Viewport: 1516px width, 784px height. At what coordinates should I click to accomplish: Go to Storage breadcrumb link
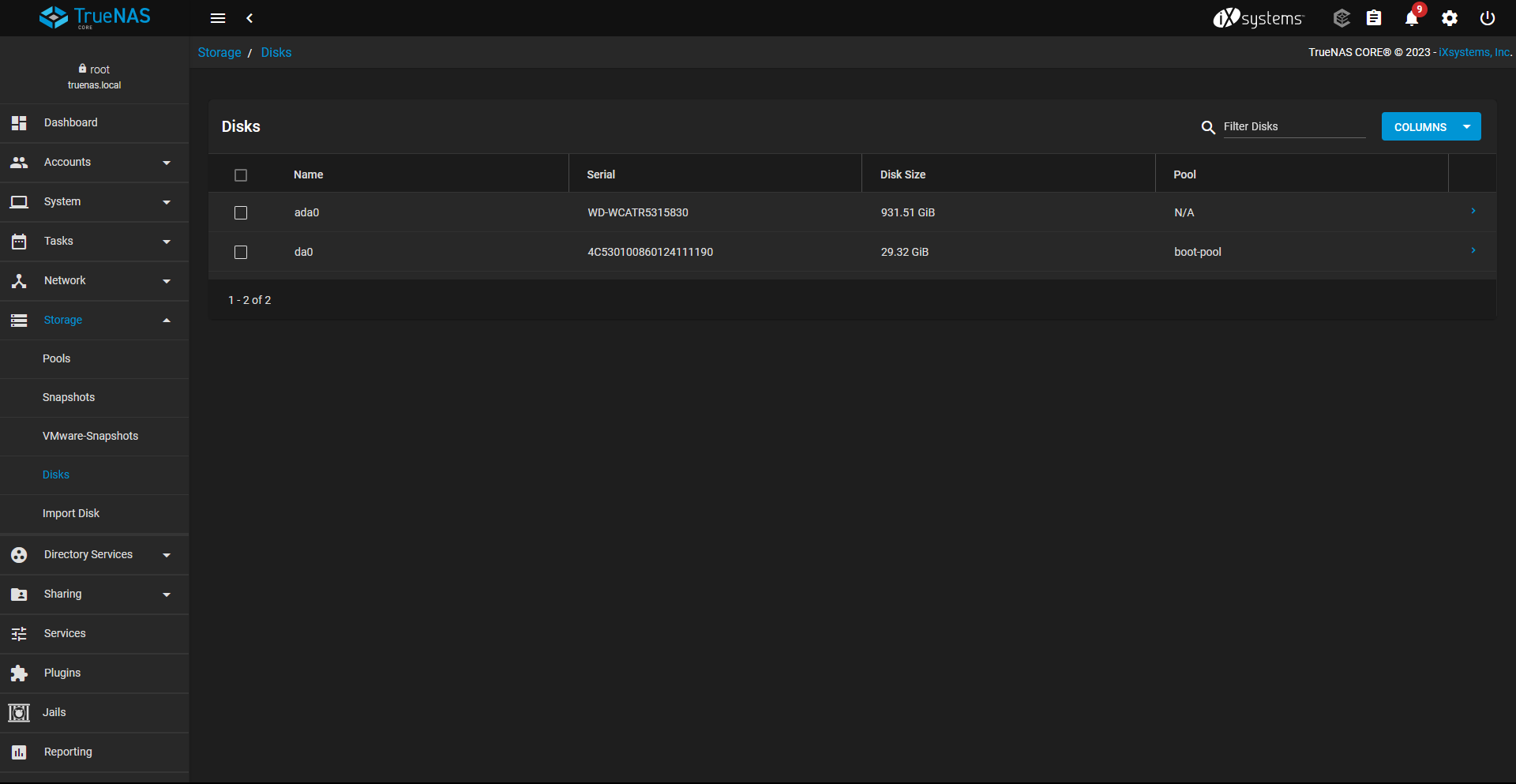[220, 52]
